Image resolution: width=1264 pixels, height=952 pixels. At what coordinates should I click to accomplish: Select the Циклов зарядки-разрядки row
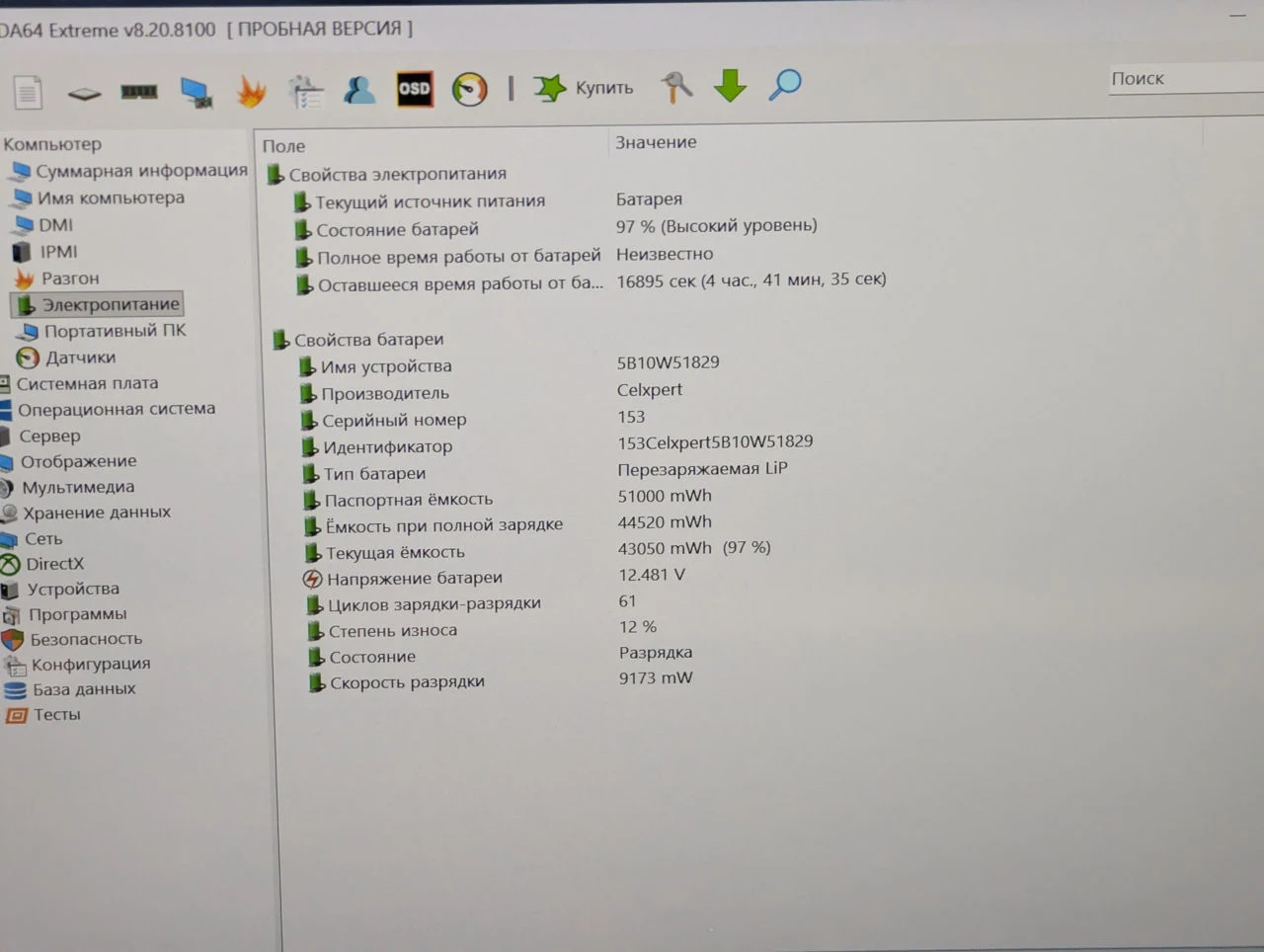pyautogui.click(x=470, y=602)
